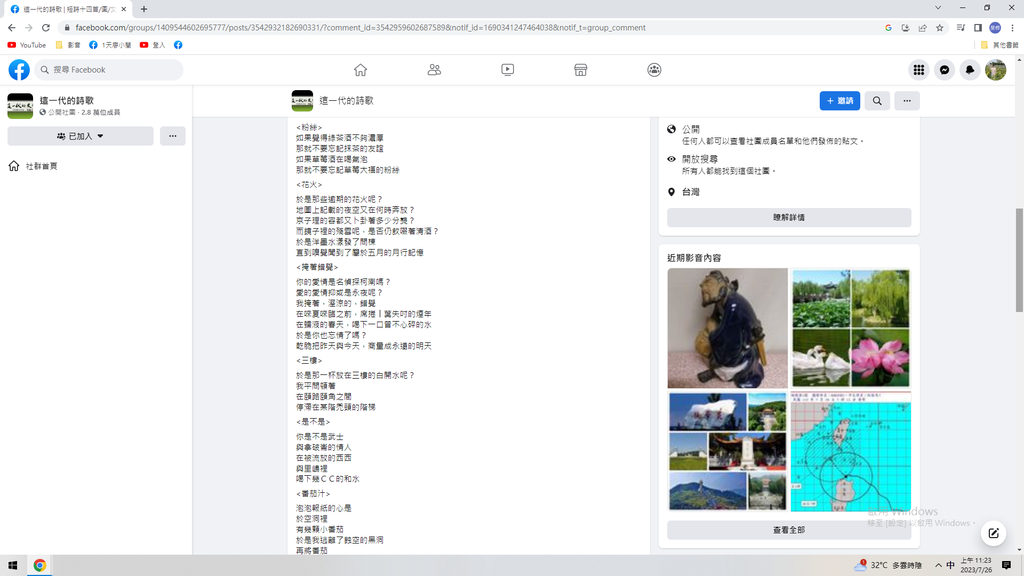Open the YouTube bookmark
Screen dimensions: 1024x576
[26, 45]
